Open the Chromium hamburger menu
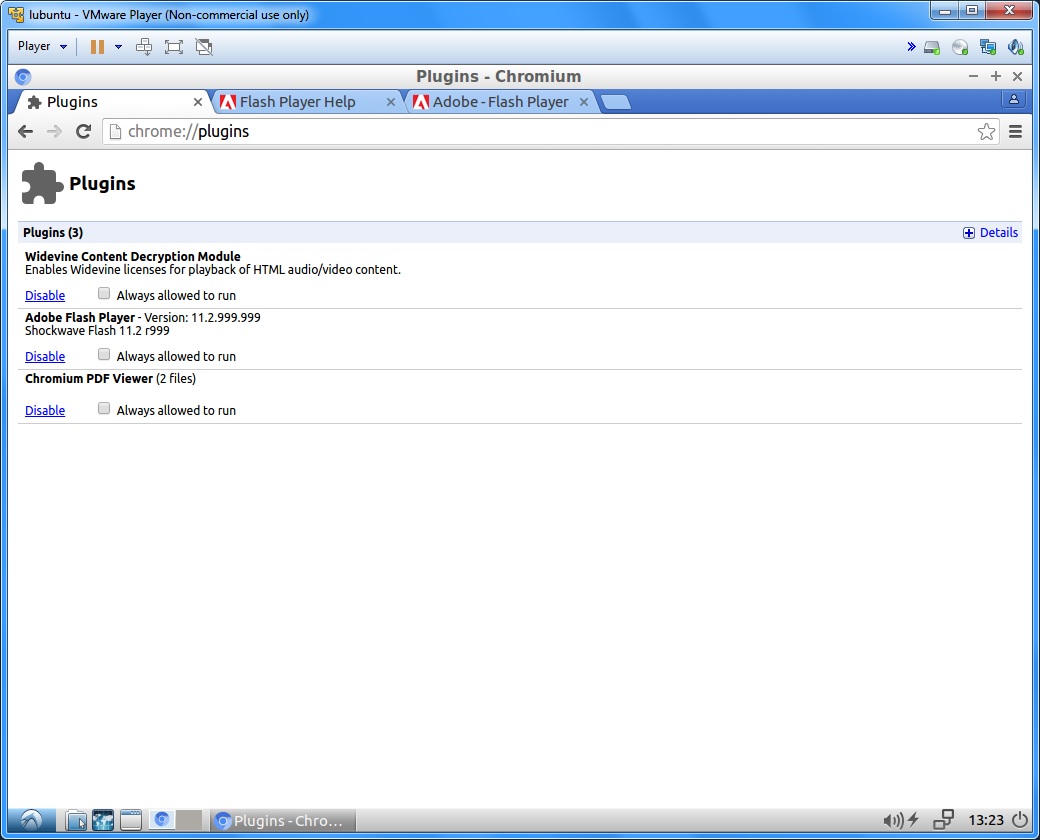Screen dimensions: 1040x840 [1015, 131]
